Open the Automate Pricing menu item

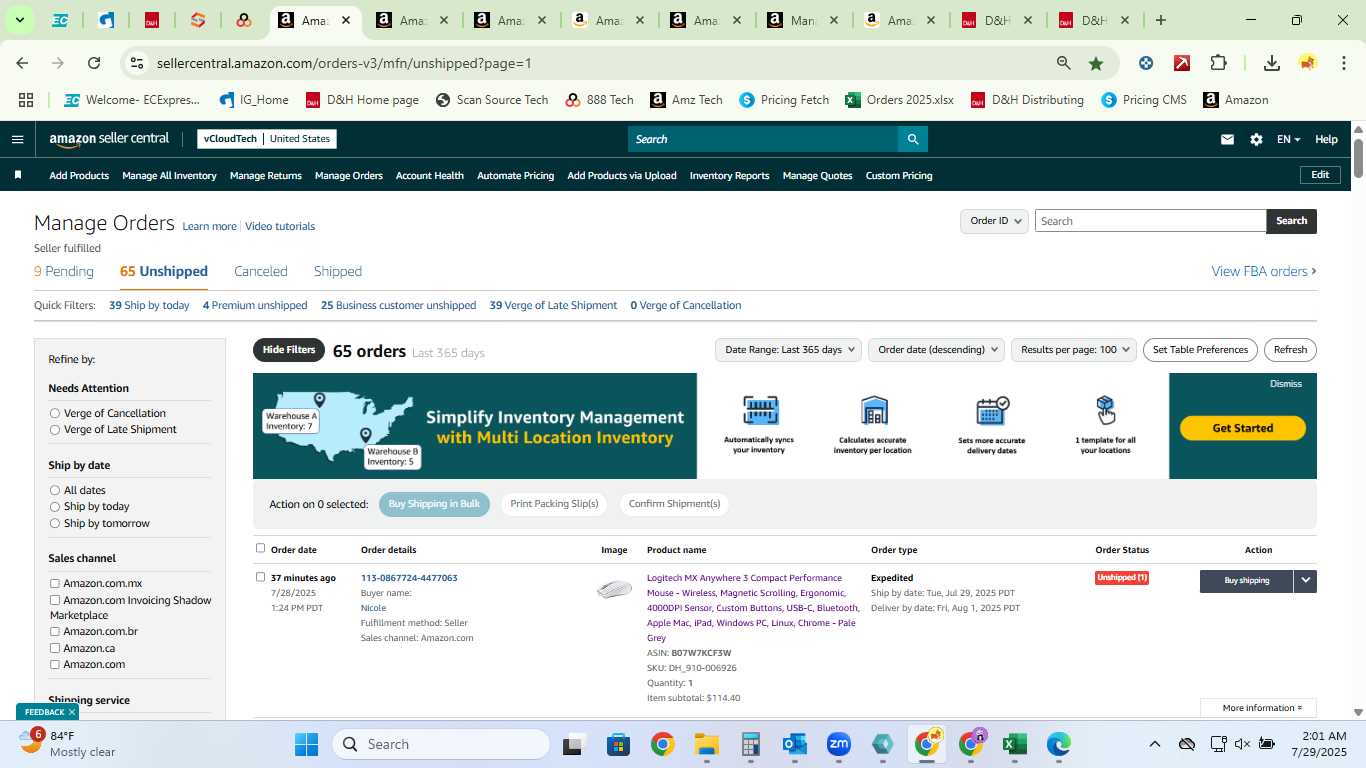coord(515,176)
